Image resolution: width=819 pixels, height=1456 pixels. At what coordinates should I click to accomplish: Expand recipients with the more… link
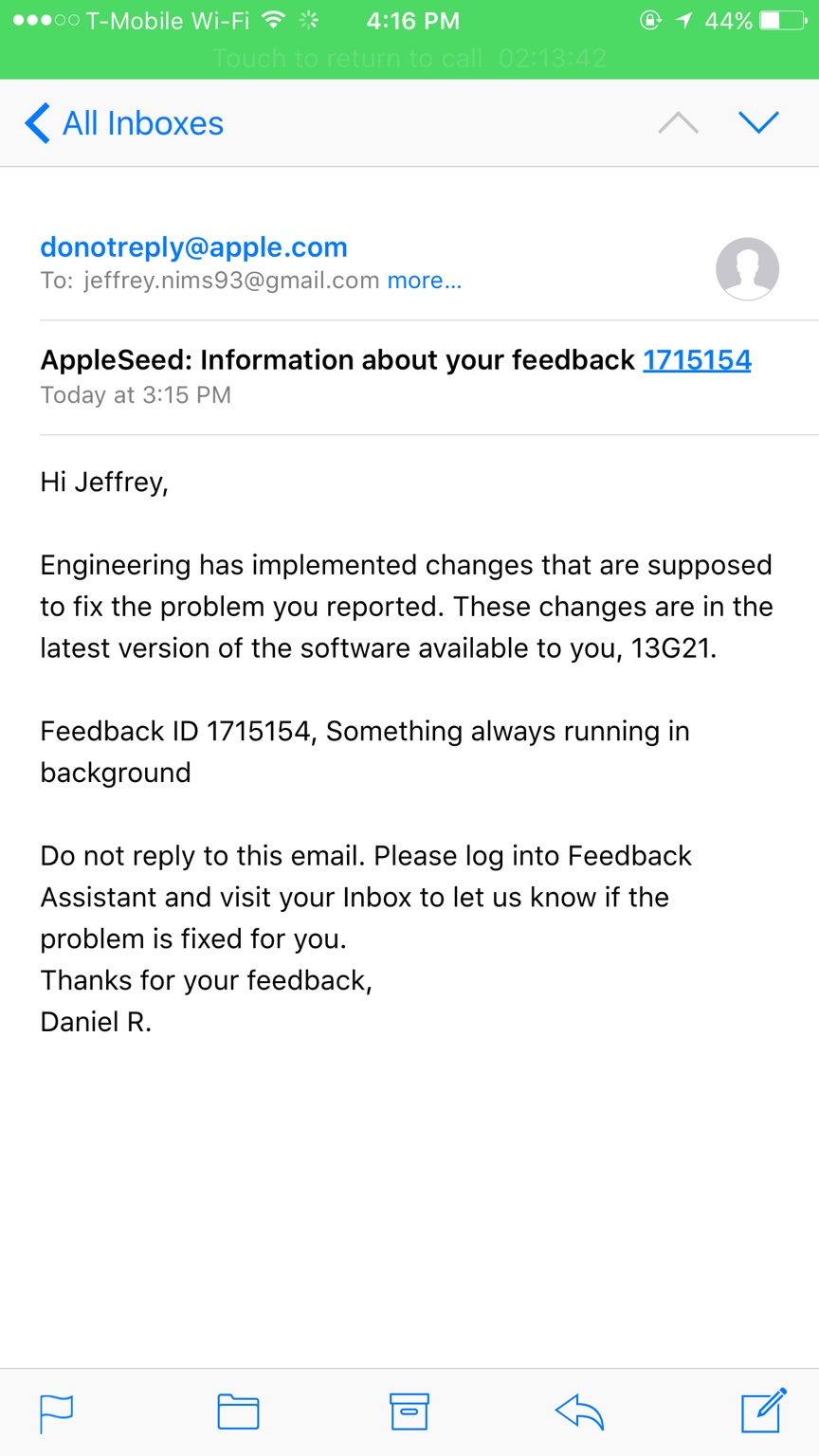click(x=424, y=281)
